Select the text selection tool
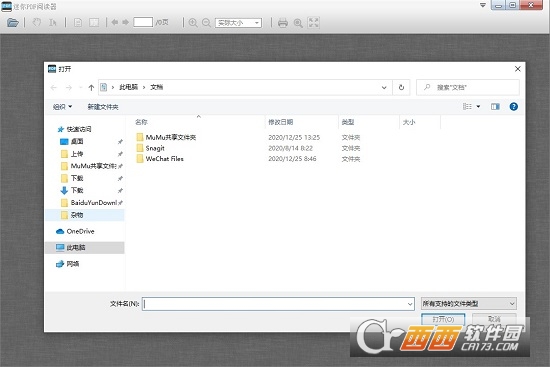The image size is (550, 367). pos(53,23)
